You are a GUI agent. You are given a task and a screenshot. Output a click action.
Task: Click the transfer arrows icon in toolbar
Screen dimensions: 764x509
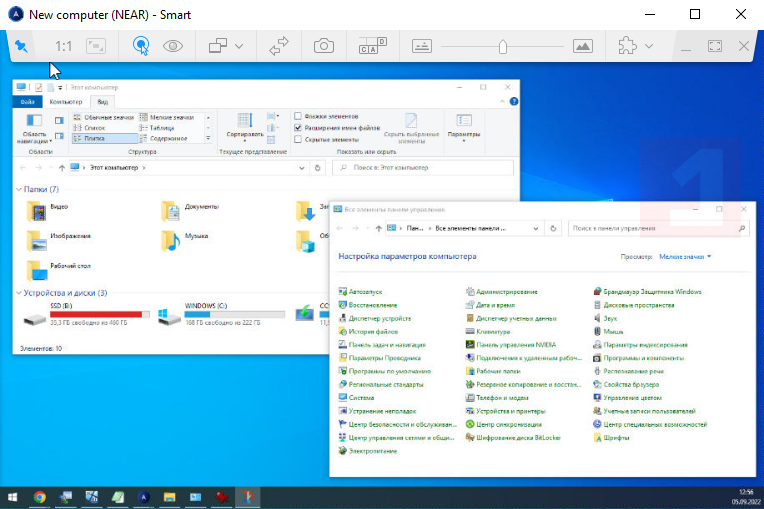(279, 46)
